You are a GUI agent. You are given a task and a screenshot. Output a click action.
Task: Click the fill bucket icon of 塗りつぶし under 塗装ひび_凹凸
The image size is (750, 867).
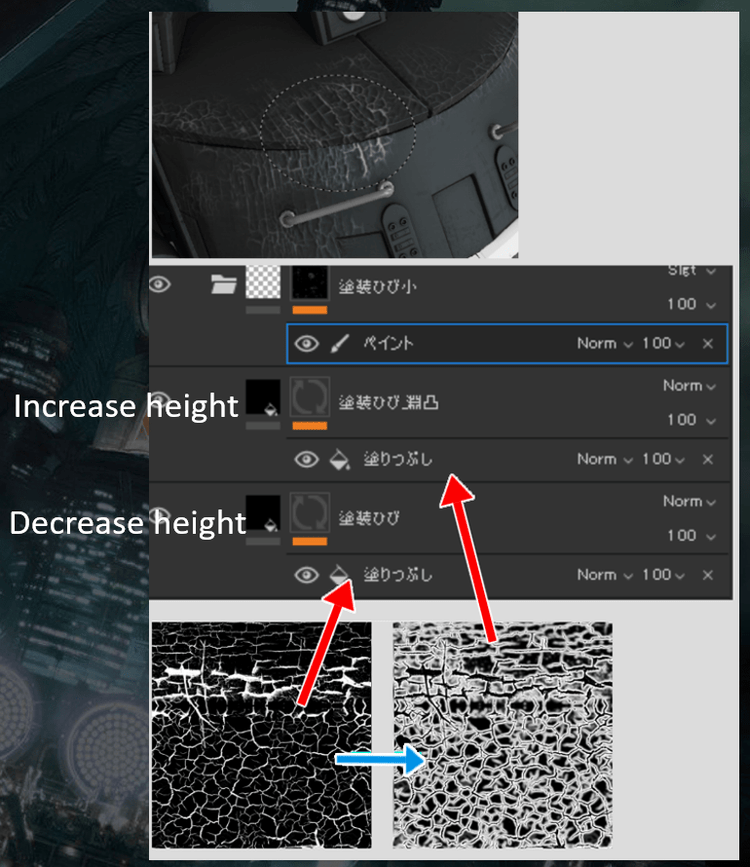(340, 459)
